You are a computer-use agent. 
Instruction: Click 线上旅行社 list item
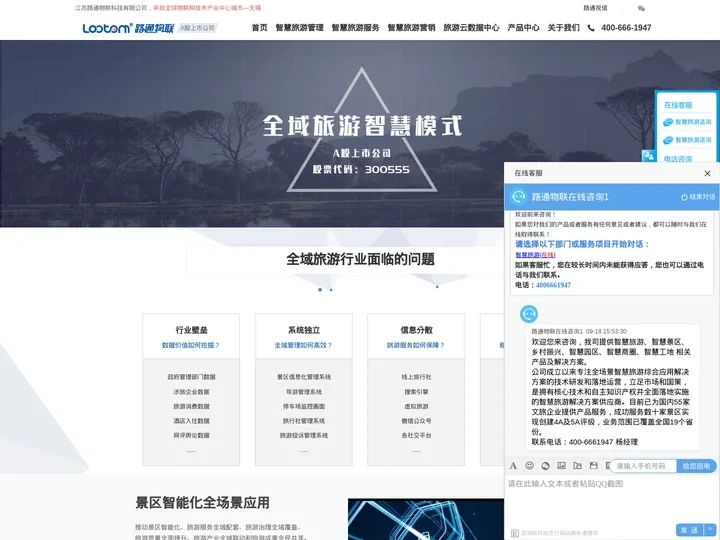click(x=416, y=377)
